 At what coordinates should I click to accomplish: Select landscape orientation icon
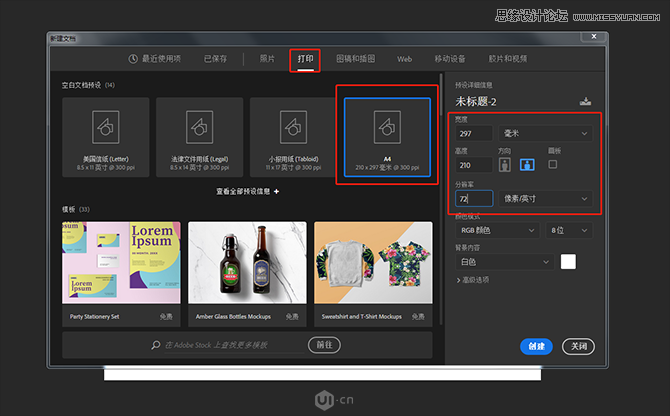point(527,165)
